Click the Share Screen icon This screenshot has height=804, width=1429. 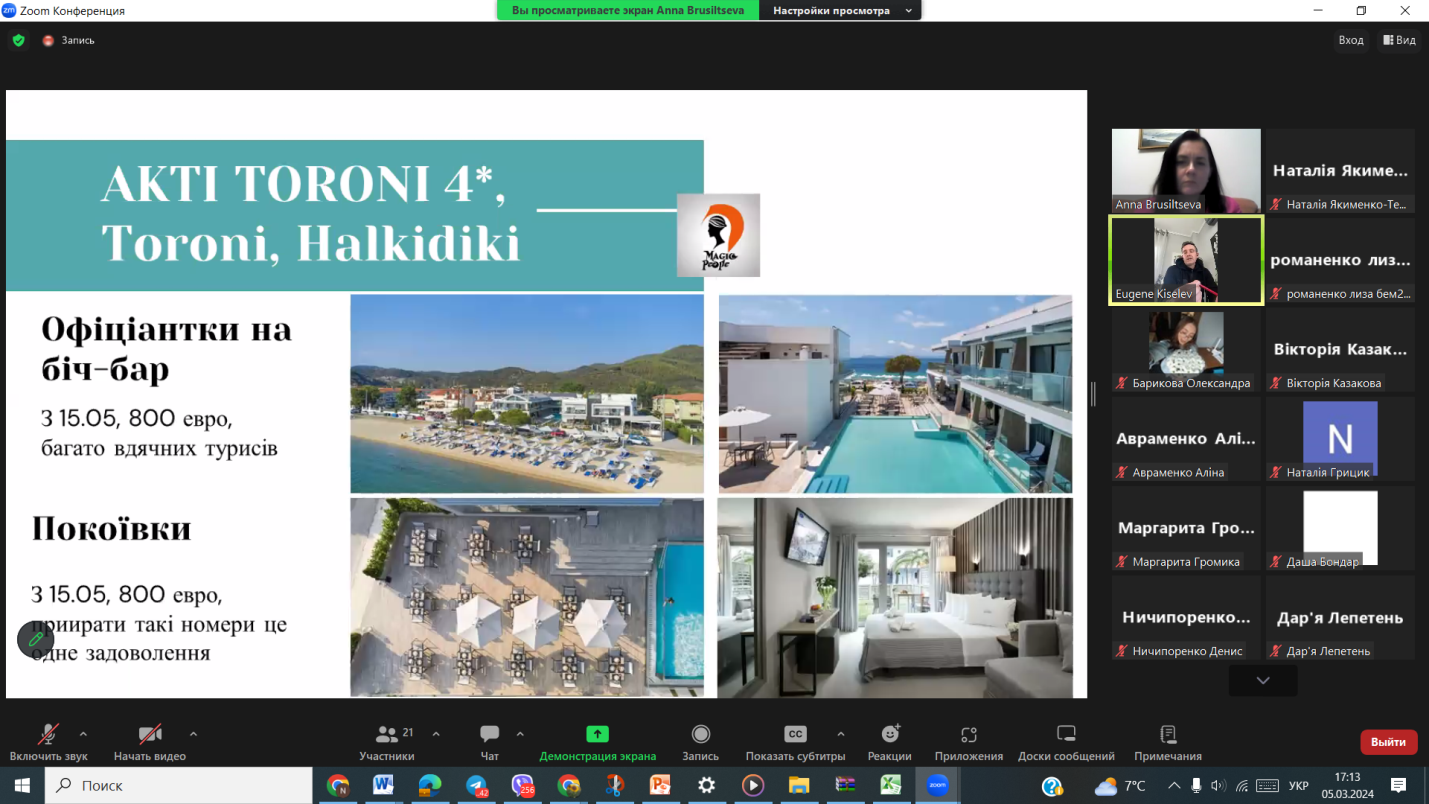[x=597, y=735]
